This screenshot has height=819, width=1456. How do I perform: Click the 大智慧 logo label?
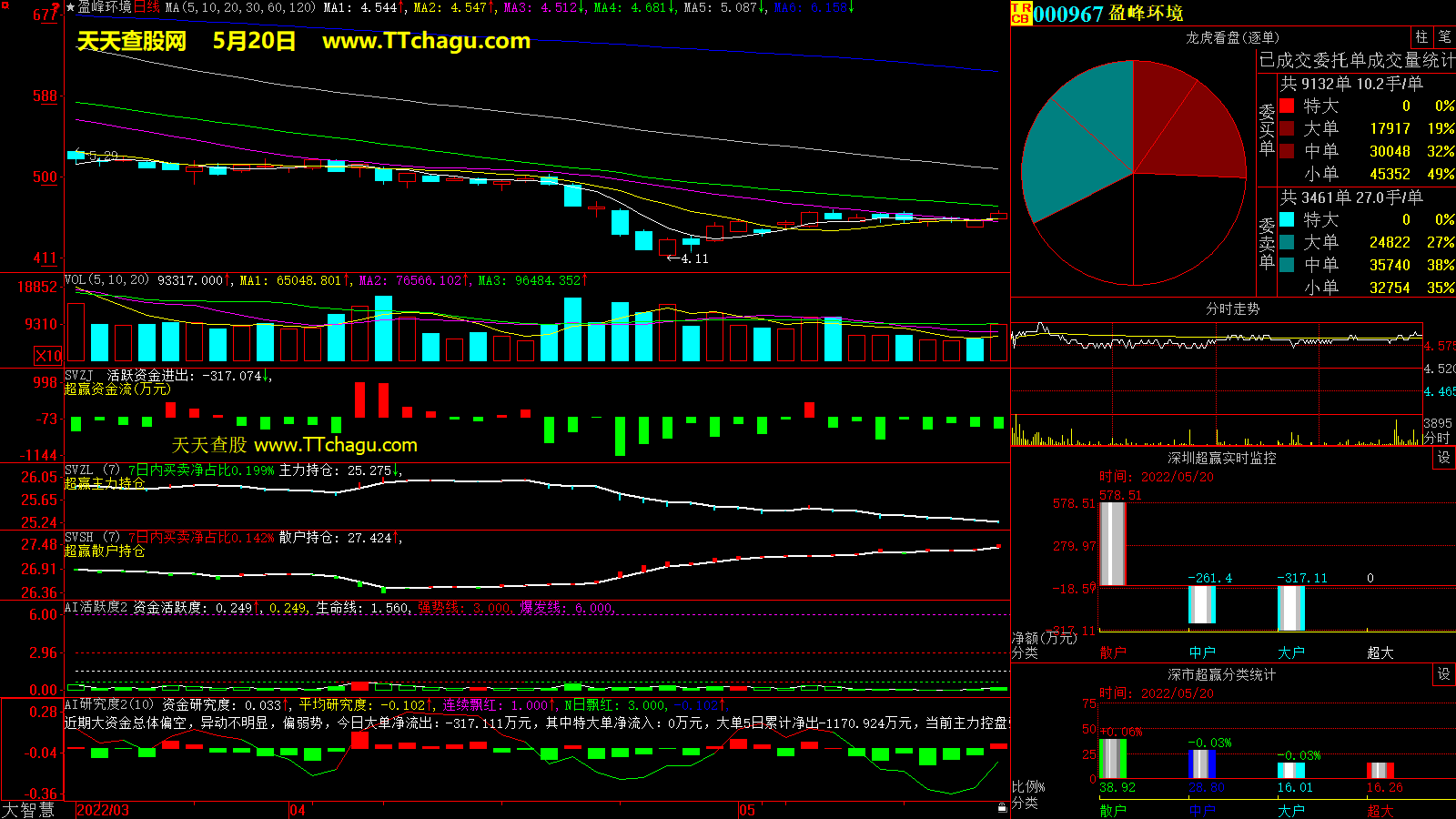[x=28, y=810]
